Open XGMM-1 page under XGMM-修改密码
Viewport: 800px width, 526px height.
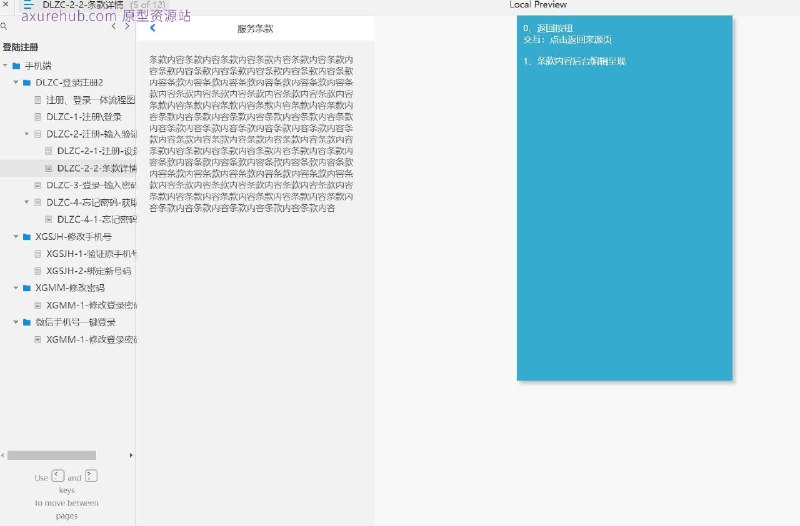(x=91, y=305)
